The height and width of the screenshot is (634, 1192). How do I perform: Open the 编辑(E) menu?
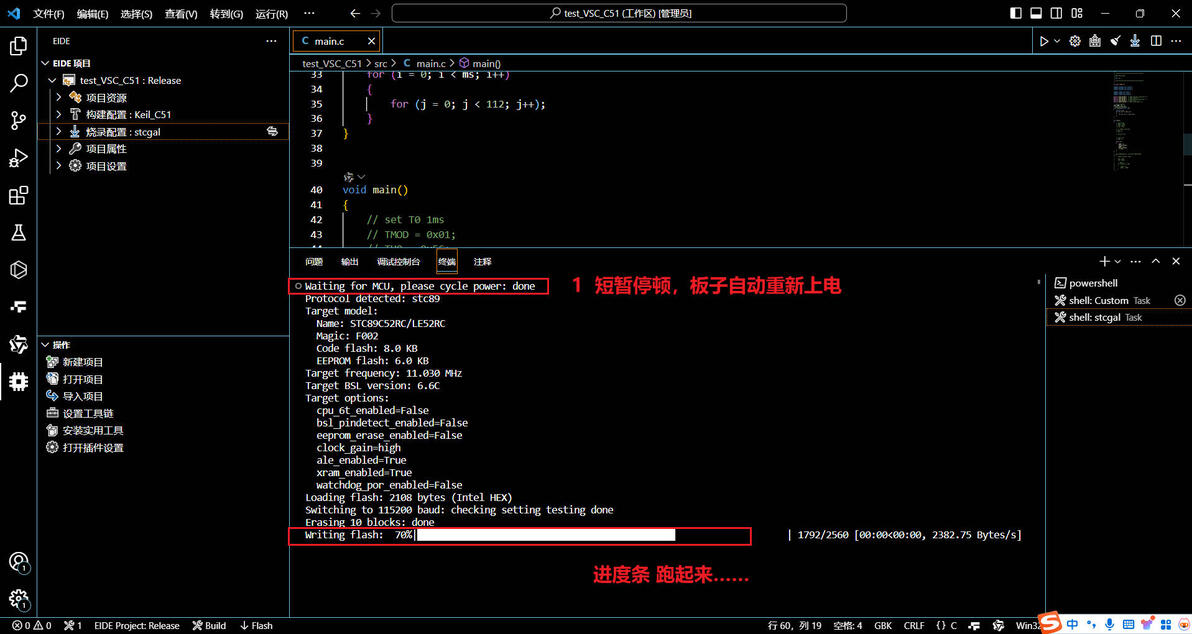[x=93, y=14]
